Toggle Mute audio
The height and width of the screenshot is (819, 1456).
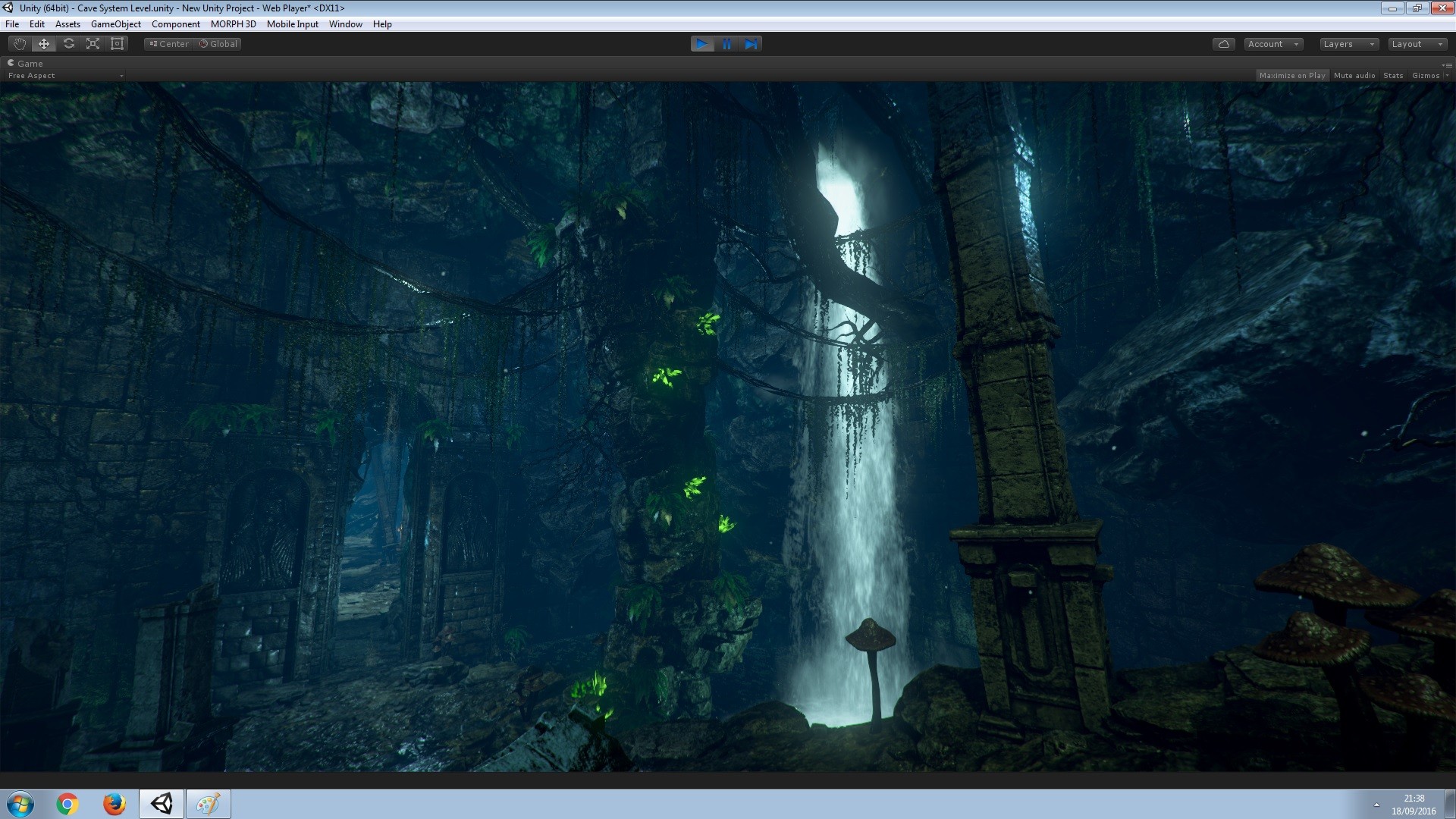coord(1354,76)
